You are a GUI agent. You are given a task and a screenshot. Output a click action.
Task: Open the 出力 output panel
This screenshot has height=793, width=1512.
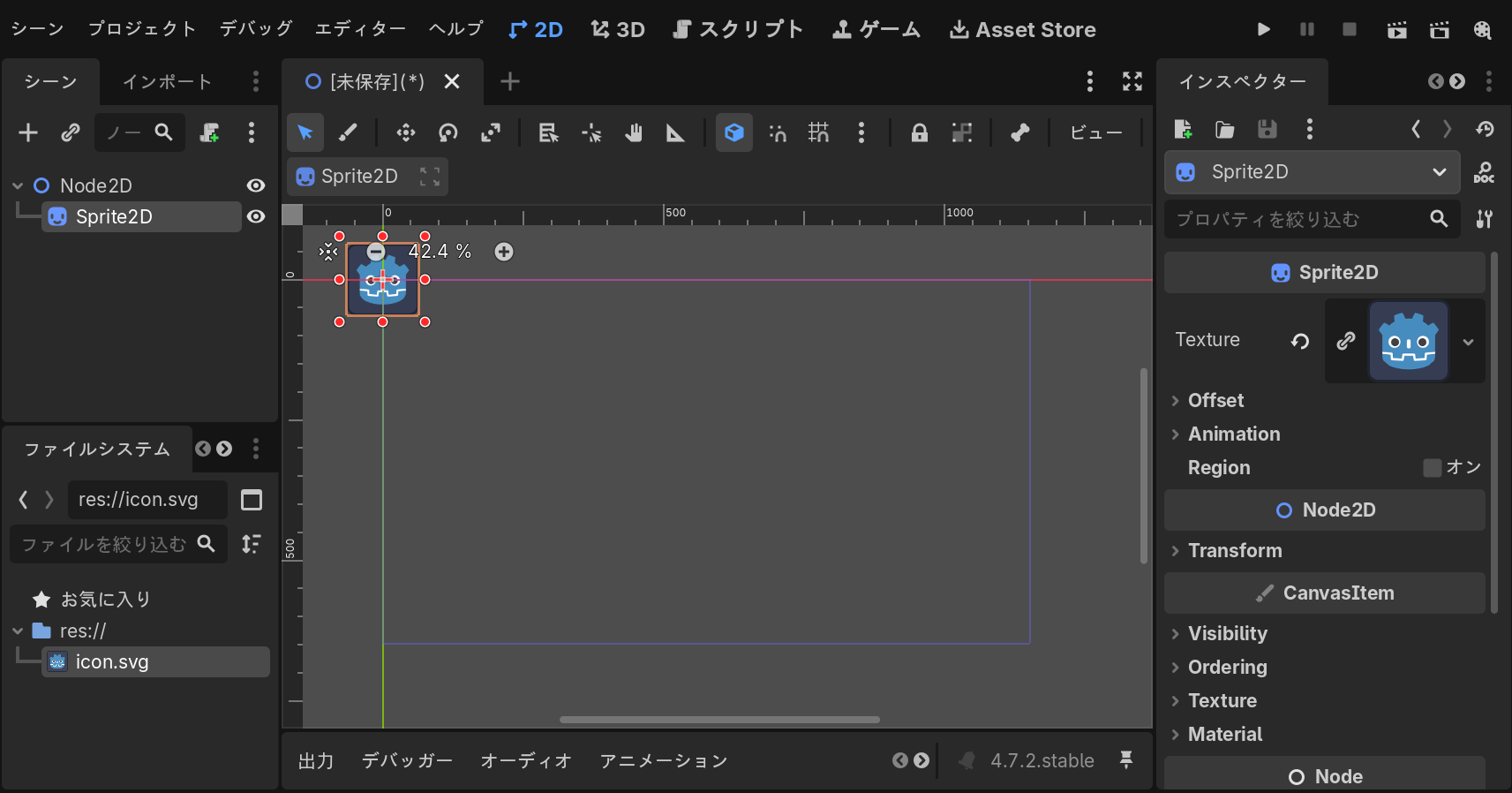tap(316, 760)
